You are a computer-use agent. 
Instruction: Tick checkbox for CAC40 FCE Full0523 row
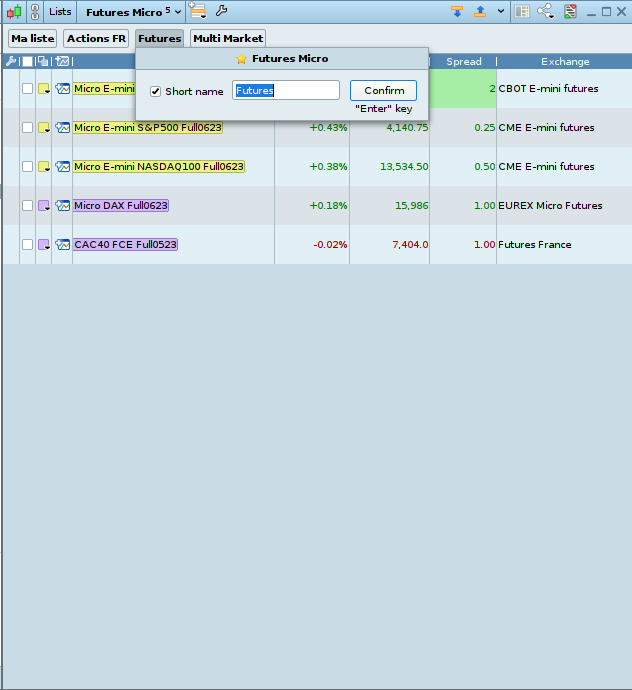tap(27, 245)
